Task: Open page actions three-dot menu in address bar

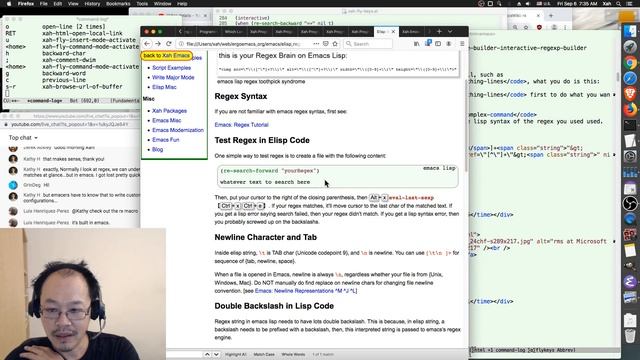Action: (316, 44)
